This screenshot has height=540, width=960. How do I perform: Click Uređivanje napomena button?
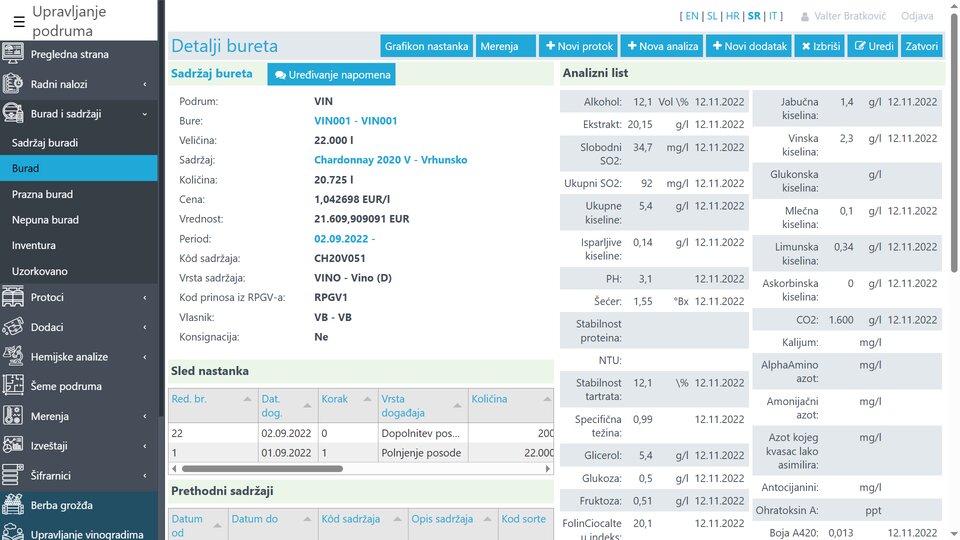click(331, 75)
